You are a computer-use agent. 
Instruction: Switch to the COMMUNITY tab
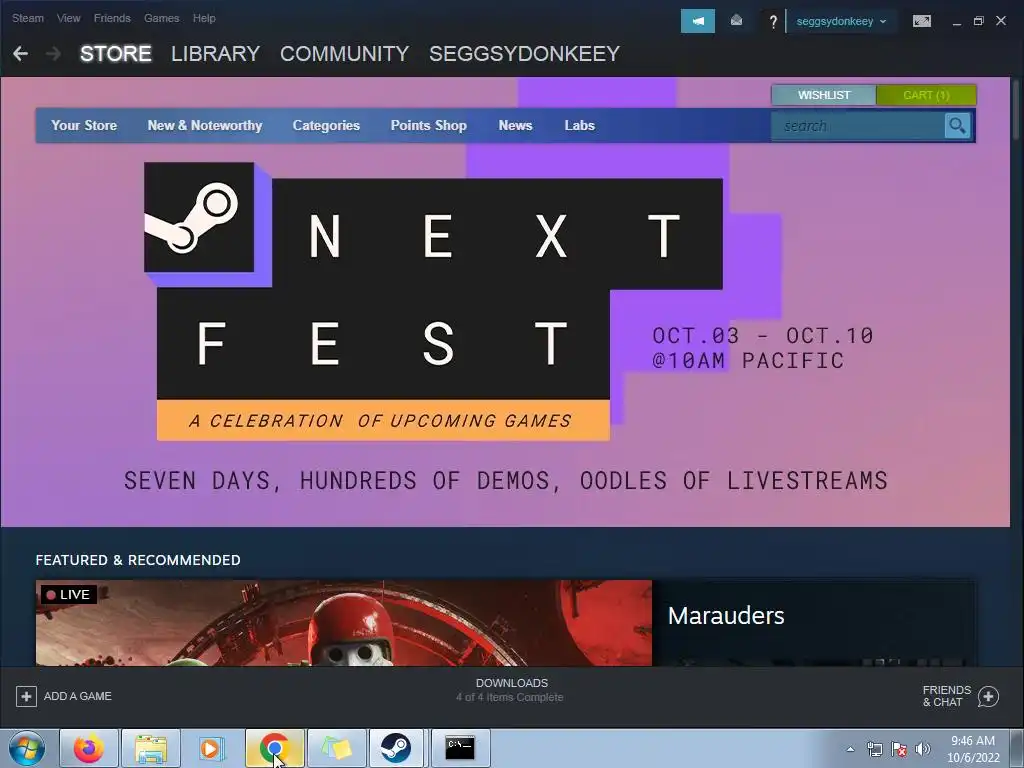[344, 54]
